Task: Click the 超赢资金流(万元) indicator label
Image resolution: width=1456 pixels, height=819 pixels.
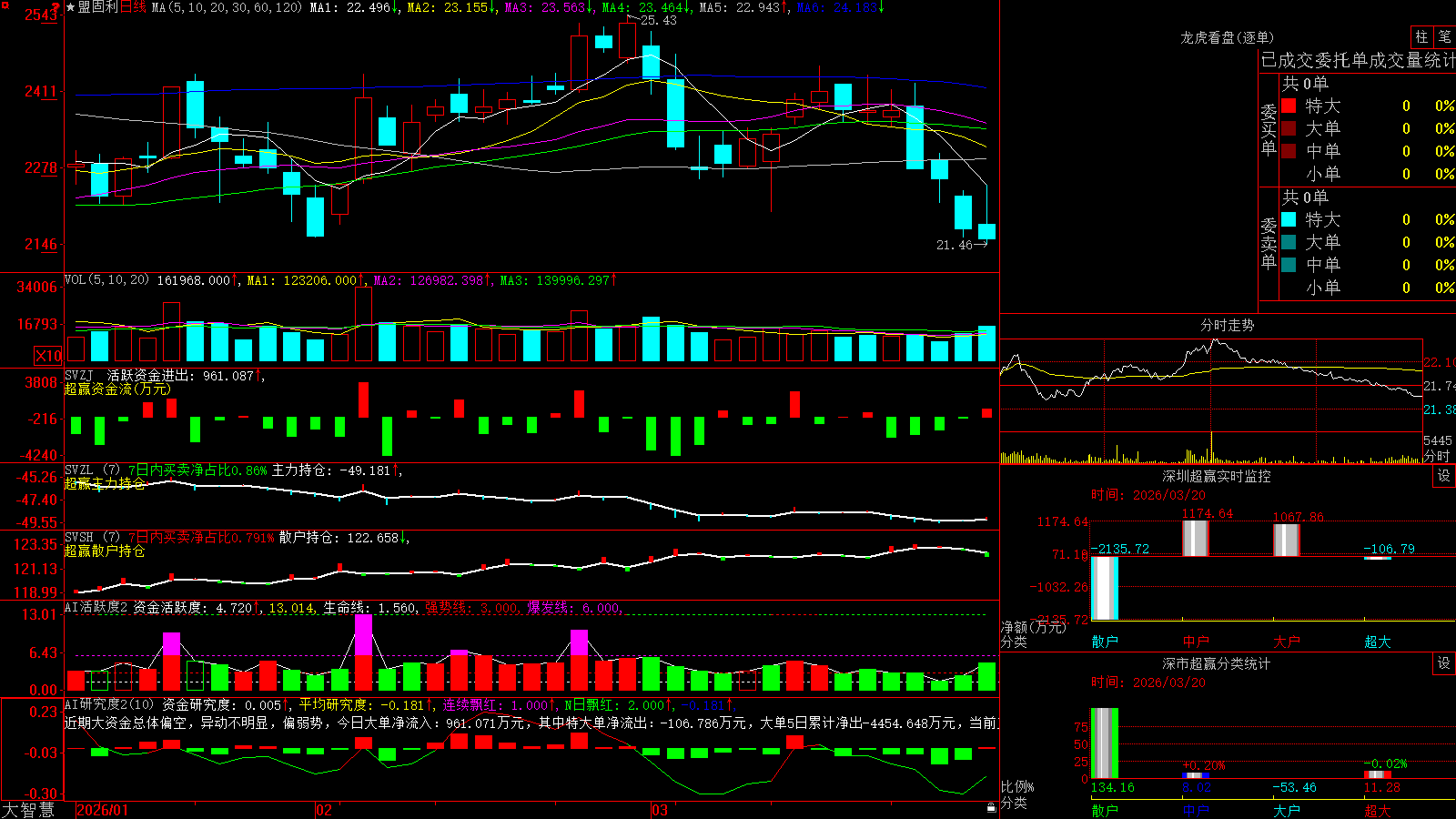Action: point(117,389)
